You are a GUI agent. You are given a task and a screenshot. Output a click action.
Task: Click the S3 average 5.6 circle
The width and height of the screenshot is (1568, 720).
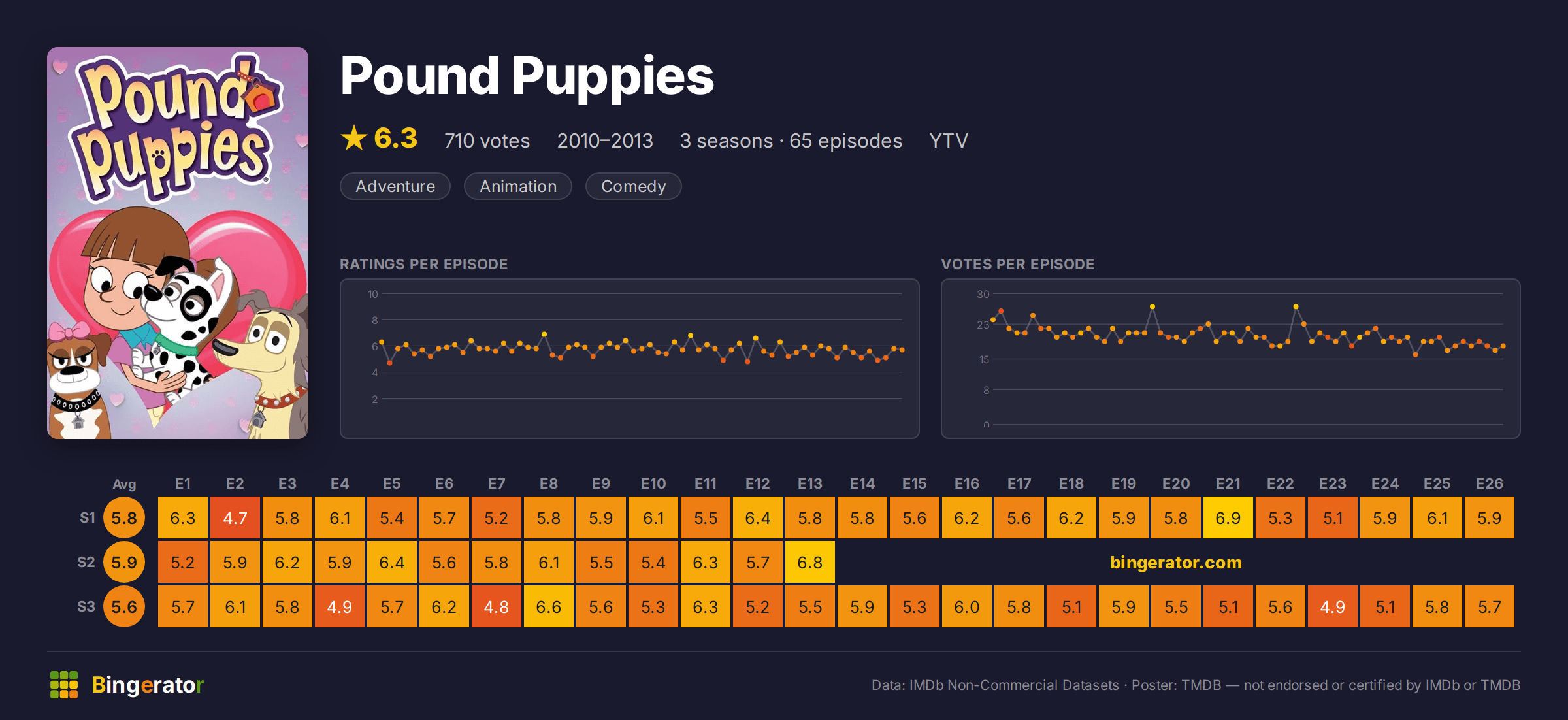(124, 607)
